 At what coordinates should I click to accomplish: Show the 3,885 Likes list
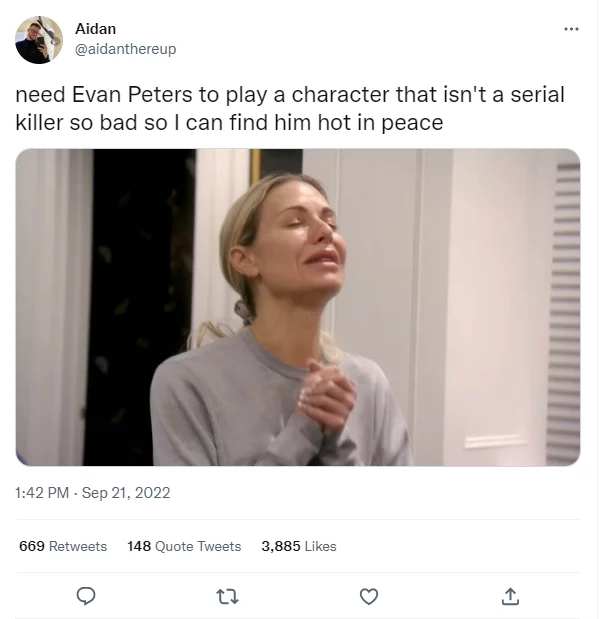click(298, 546)
